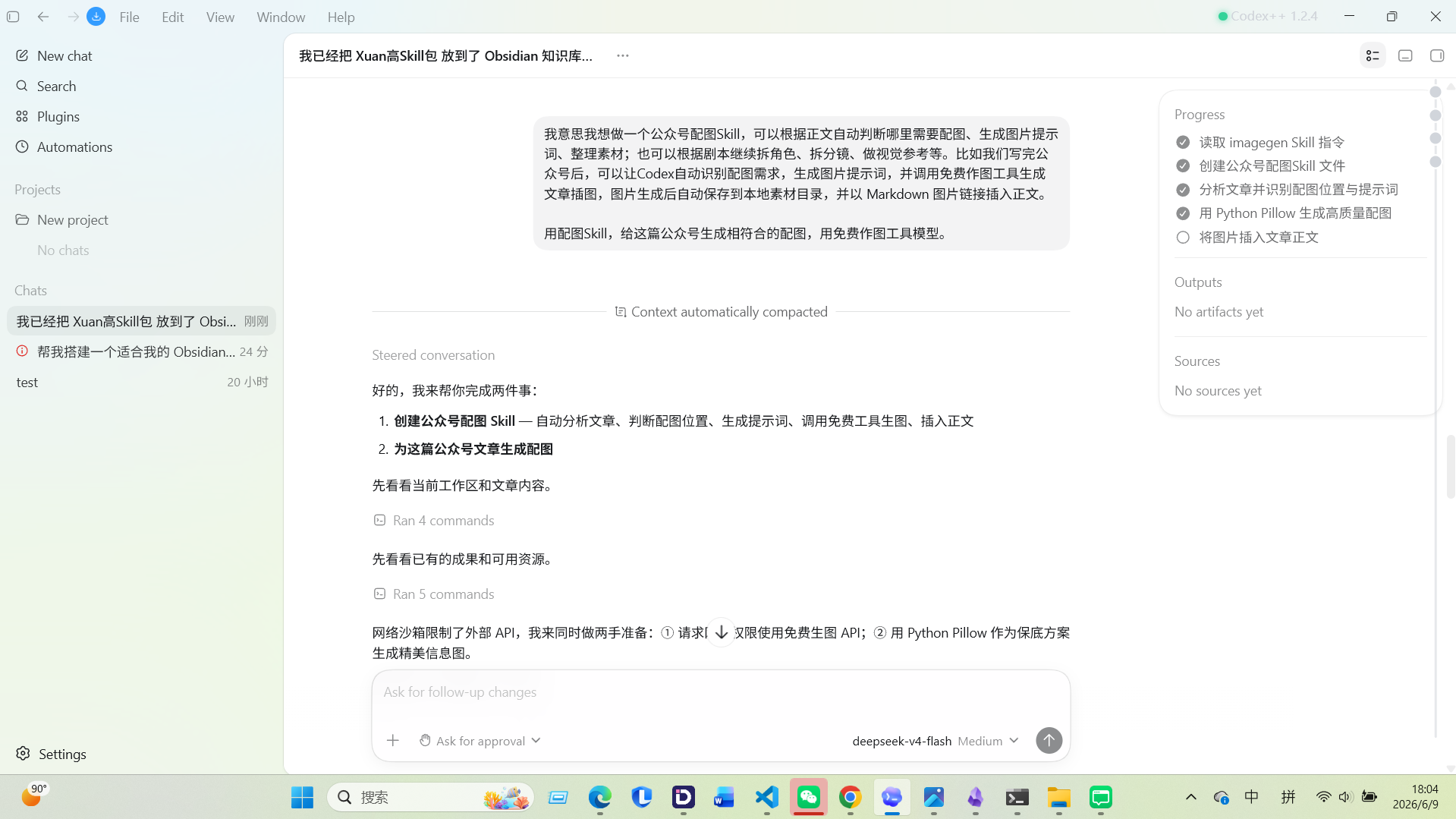Viewport: 1456px width, 819px height.
Task: Click the weather widget showing 90°
Action: 35,795
